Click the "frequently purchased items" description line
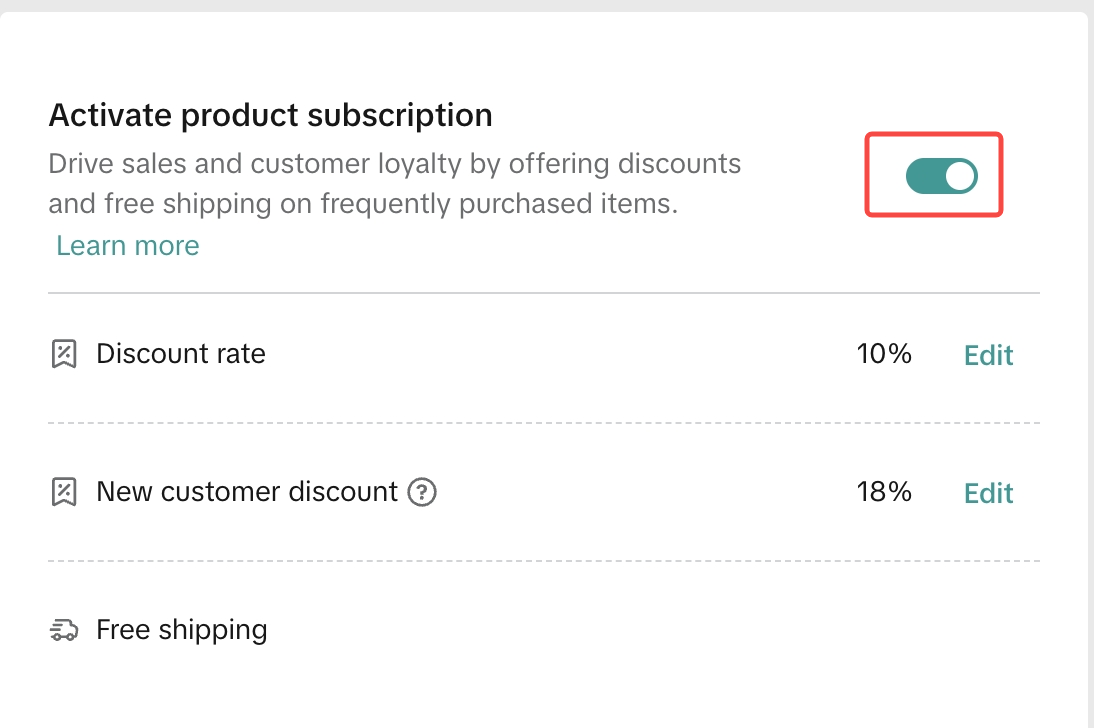The image size is (1094, 728). tap(363, 204)
